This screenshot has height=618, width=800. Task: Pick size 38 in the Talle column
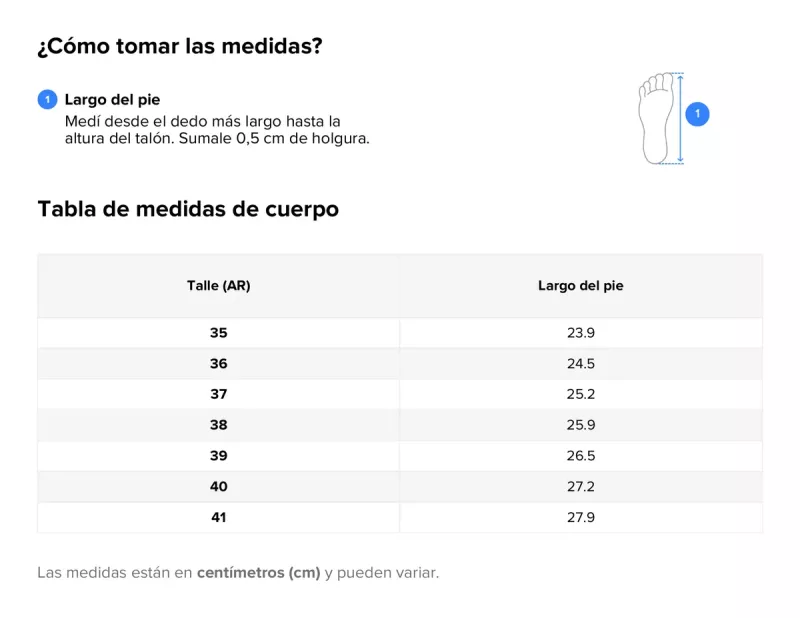218,425
